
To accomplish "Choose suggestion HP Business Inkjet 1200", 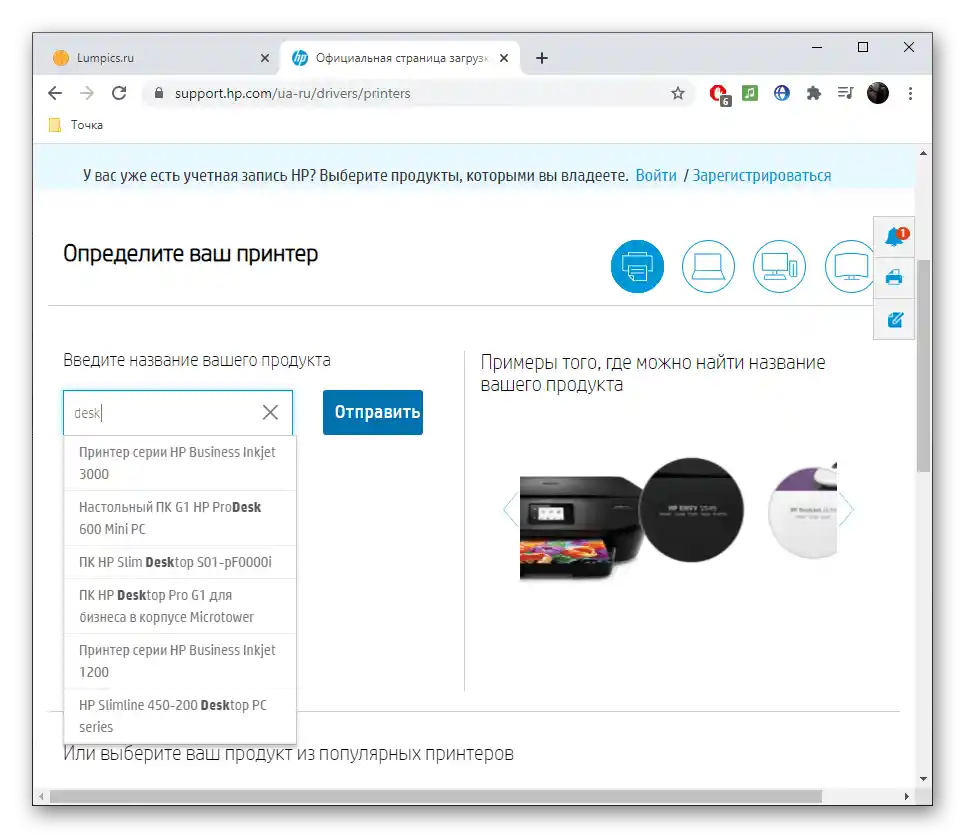I will coord(180,661).
